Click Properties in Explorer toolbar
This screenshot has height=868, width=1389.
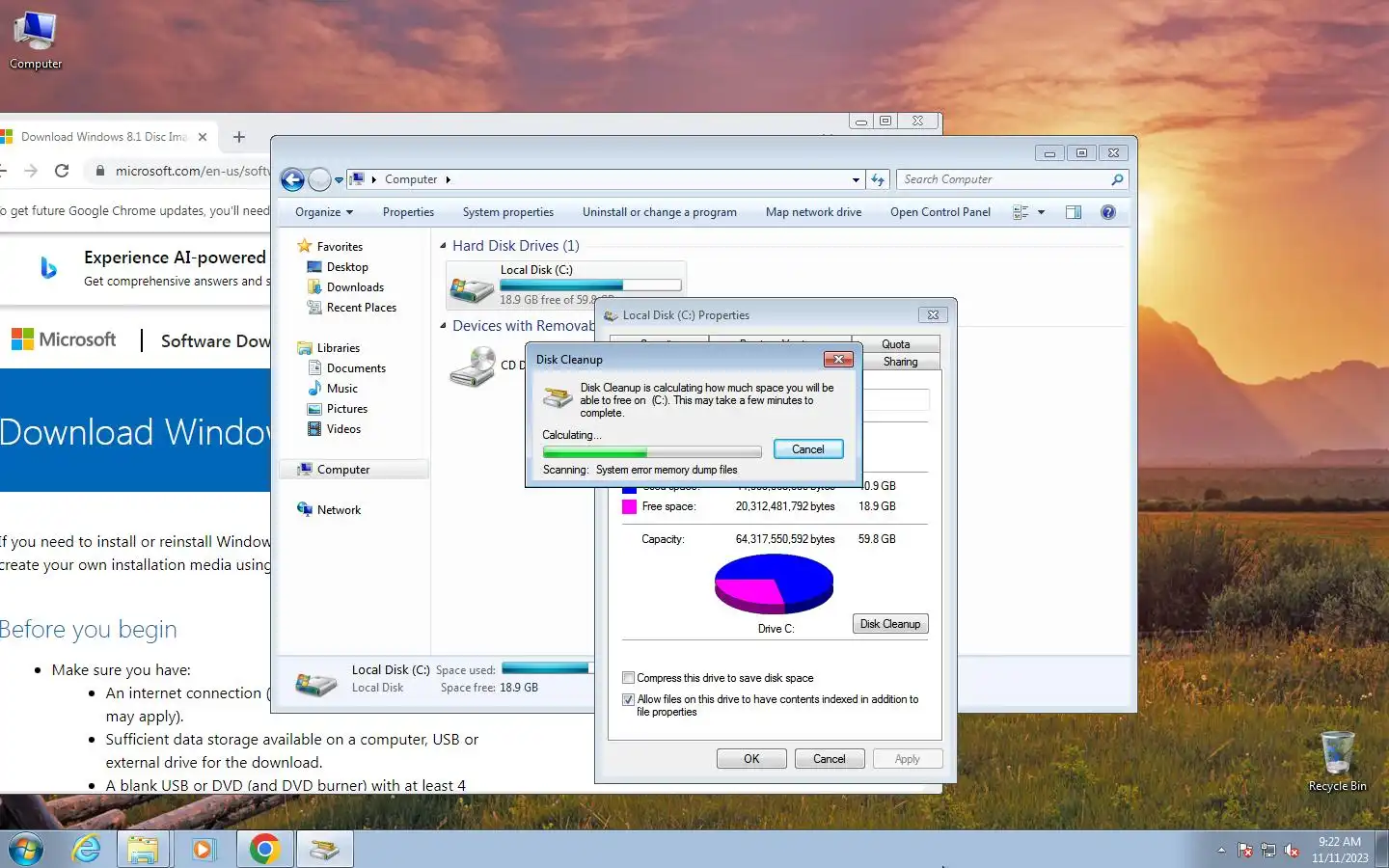click(x=408, y=212)
